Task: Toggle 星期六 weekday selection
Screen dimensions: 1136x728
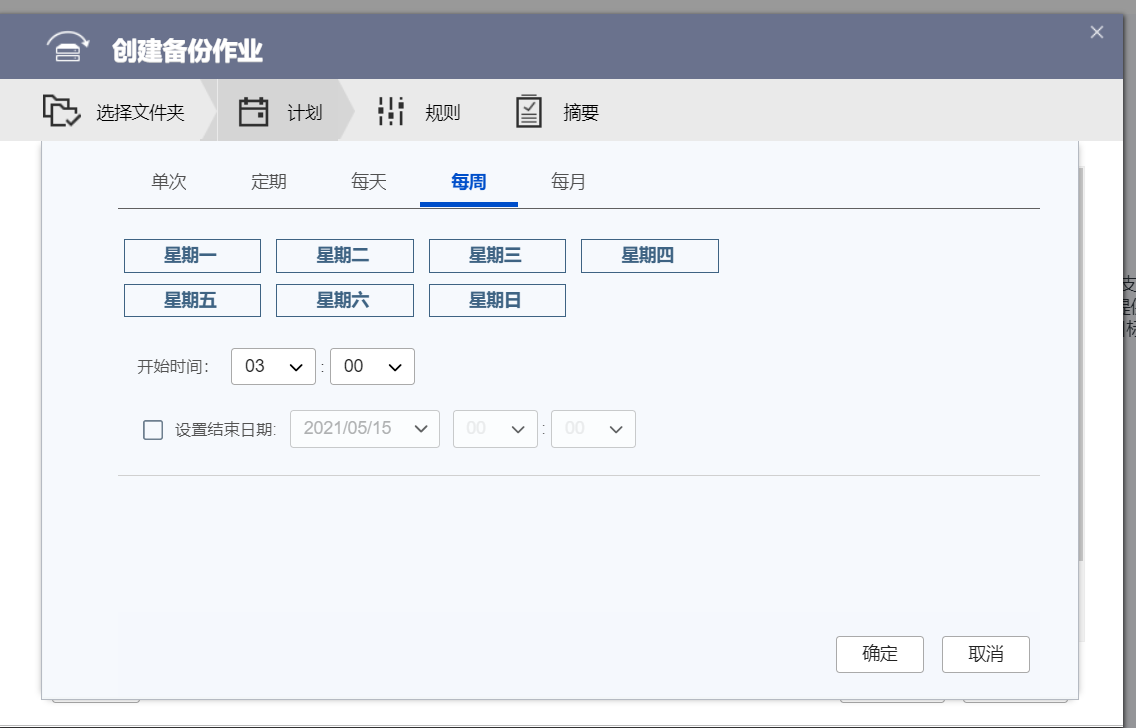Action: point(345,300)
